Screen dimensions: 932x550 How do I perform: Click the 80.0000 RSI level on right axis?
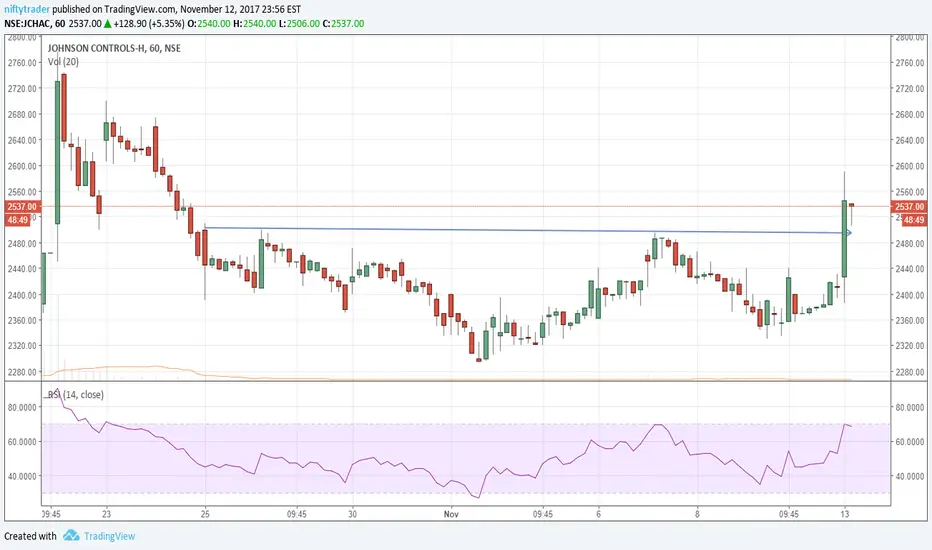coord(909,407)
